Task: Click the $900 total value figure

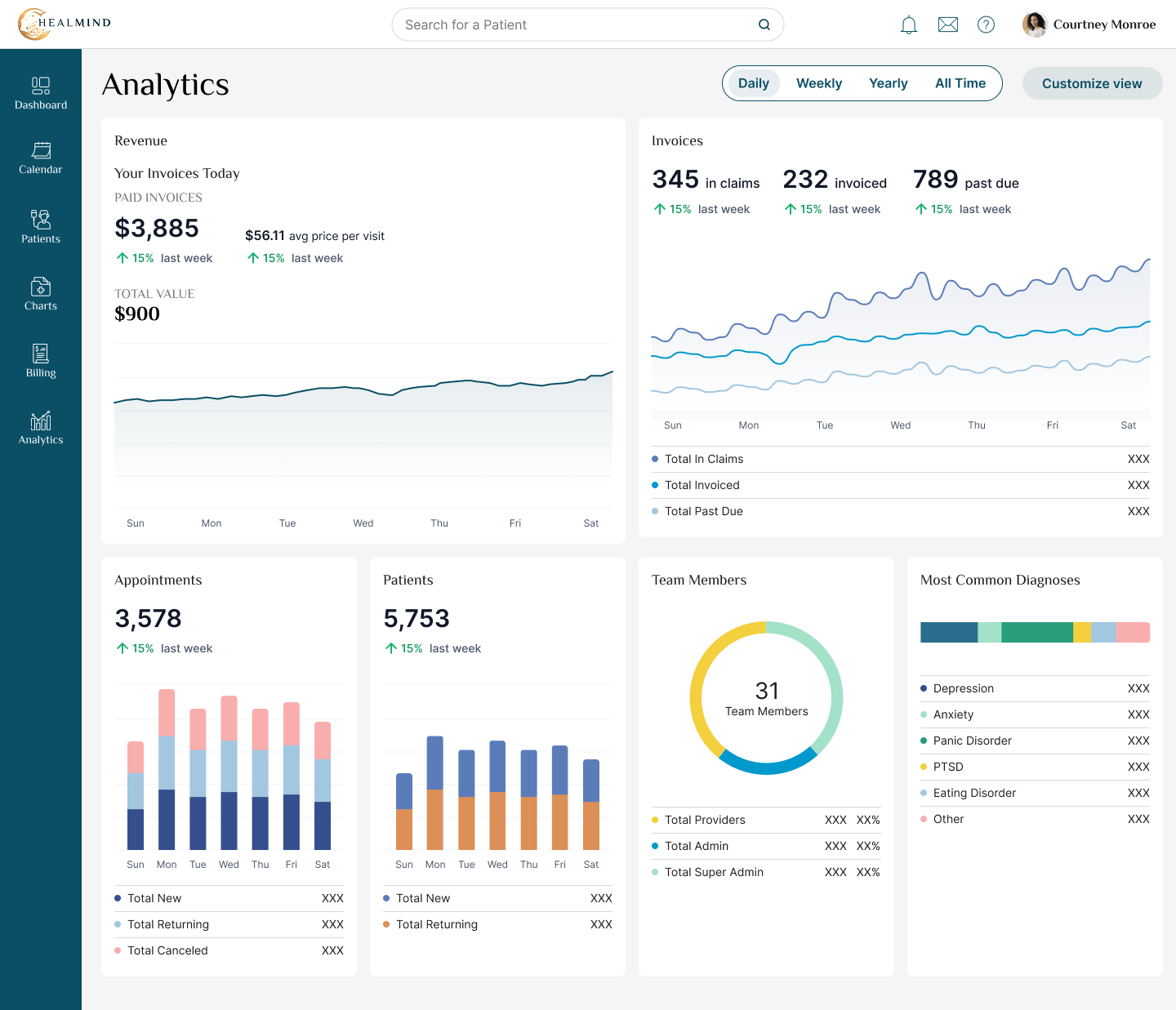Action: (137, 314)
